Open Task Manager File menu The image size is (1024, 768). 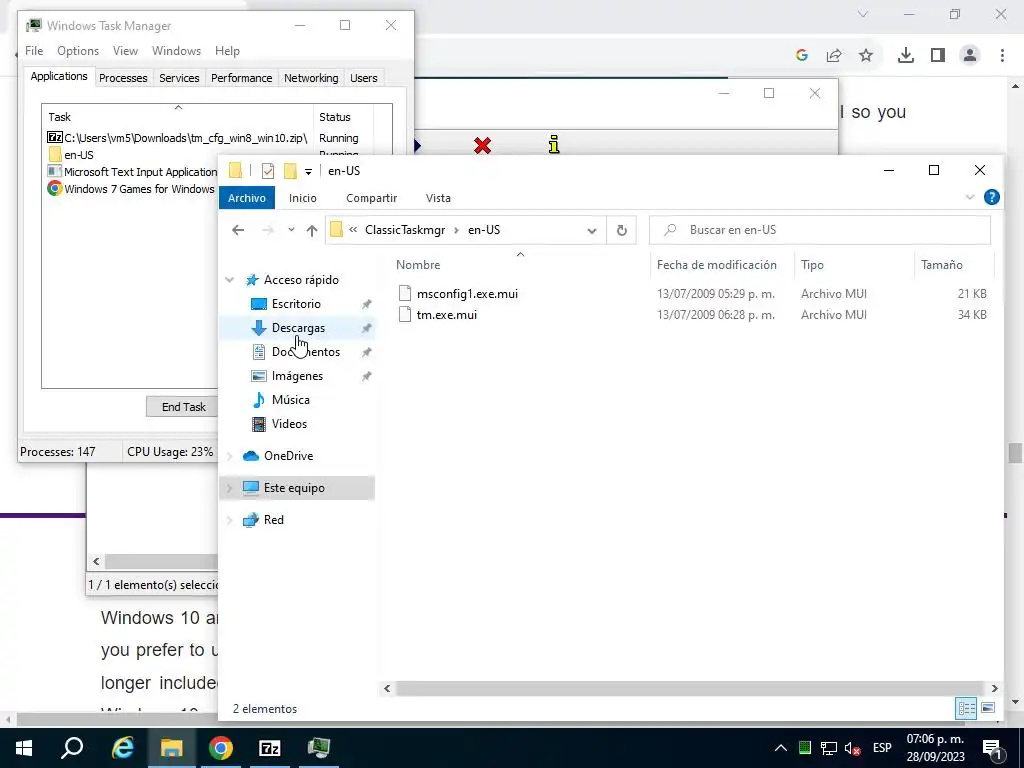(x=34, y=51)
